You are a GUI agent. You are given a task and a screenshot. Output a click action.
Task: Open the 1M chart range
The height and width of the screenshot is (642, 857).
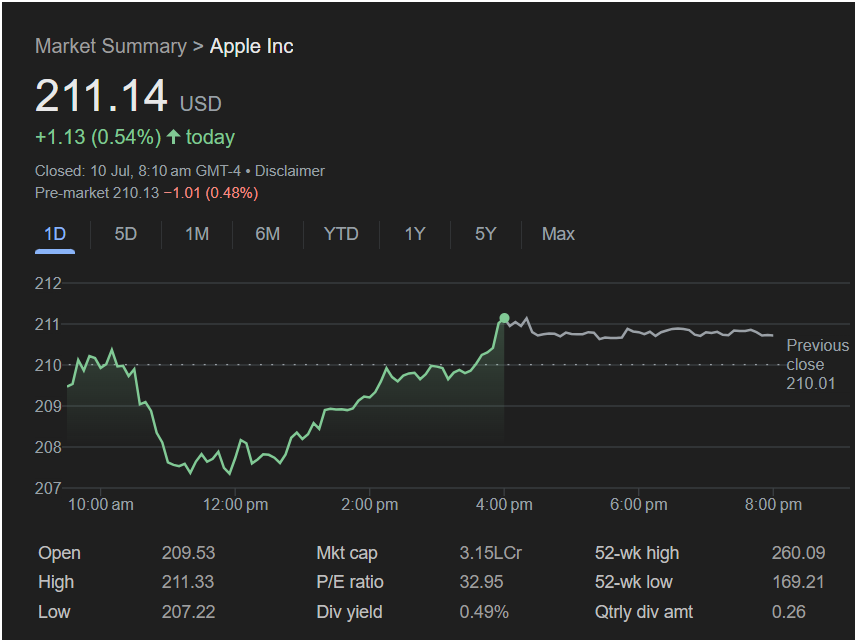[197, 234]
